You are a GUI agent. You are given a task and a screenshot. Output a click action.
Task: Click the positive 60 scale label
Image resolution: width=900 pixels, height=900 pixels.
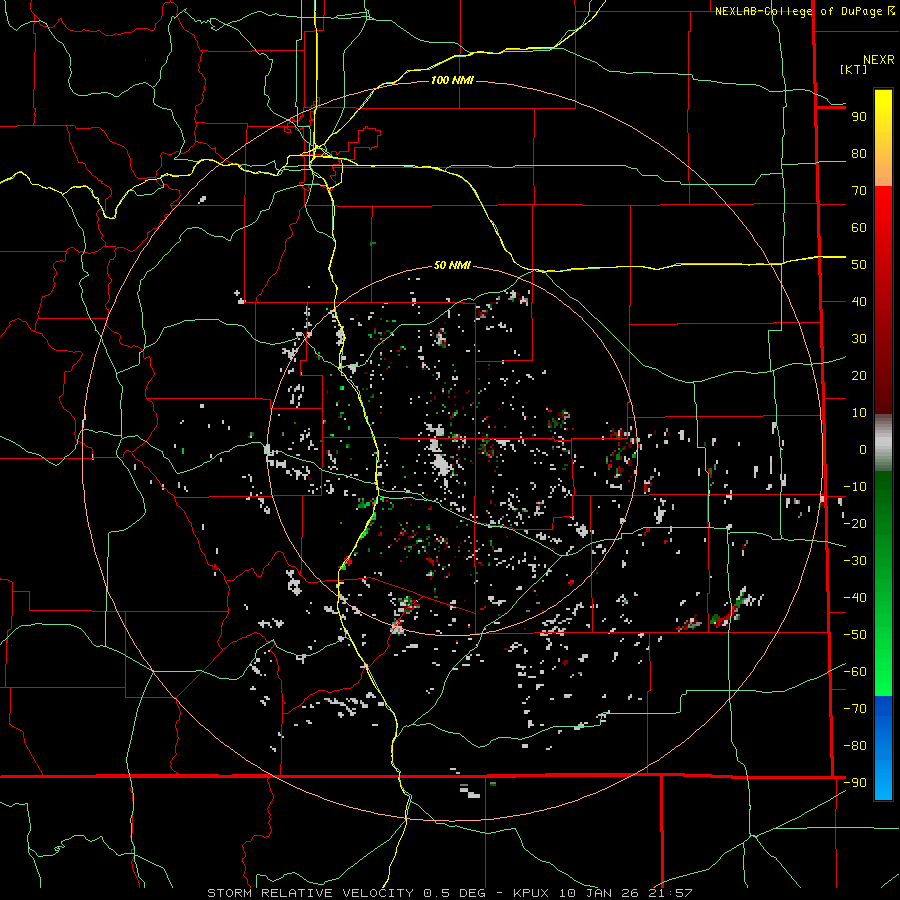[x=859, y=228]
